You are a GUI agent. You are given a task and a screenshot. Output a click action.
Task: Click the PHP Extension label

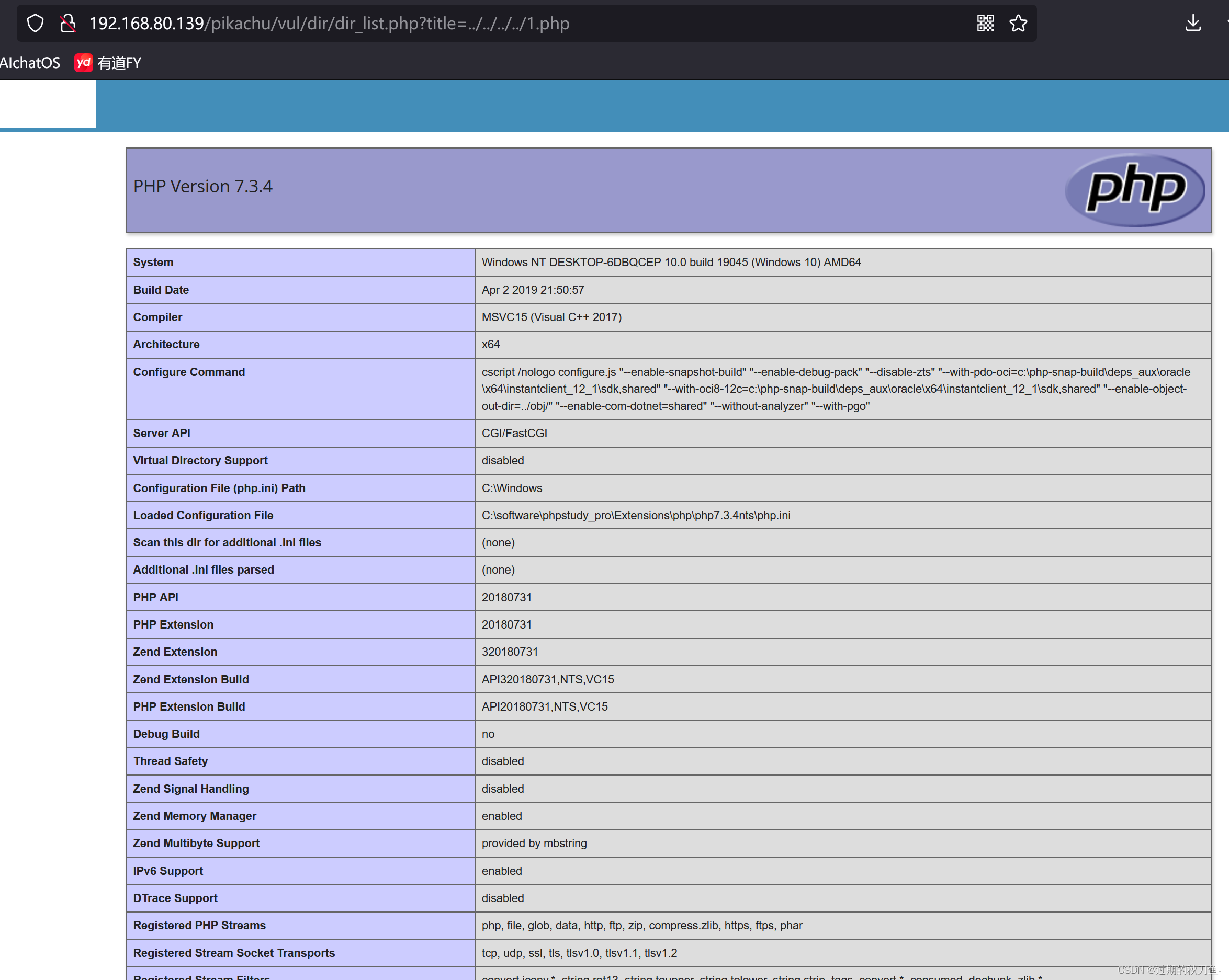pos(174,624)
